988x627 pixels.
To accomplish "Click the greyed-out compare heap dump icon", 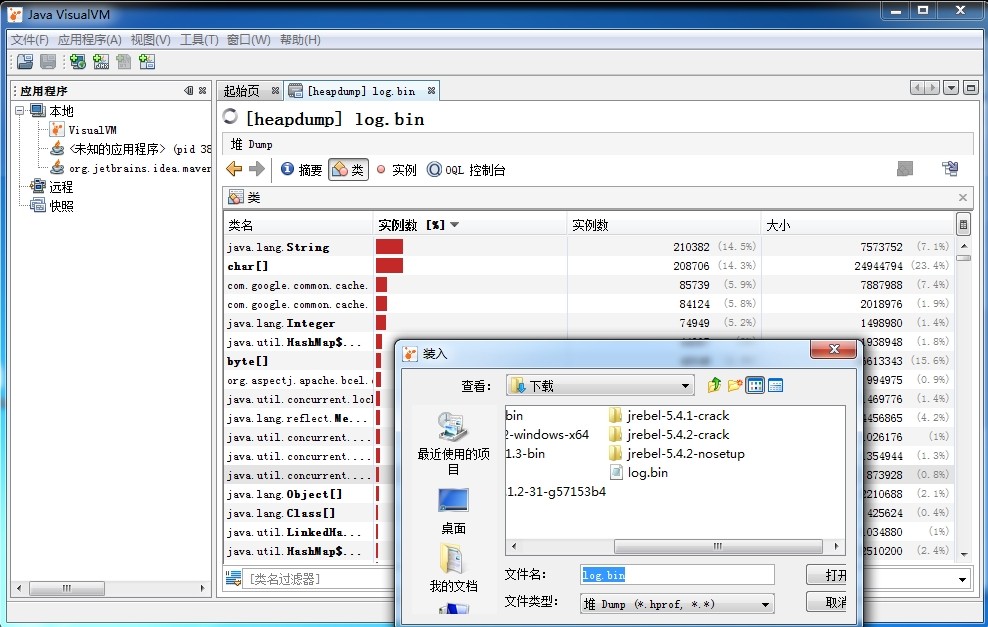I will [905, 169].
